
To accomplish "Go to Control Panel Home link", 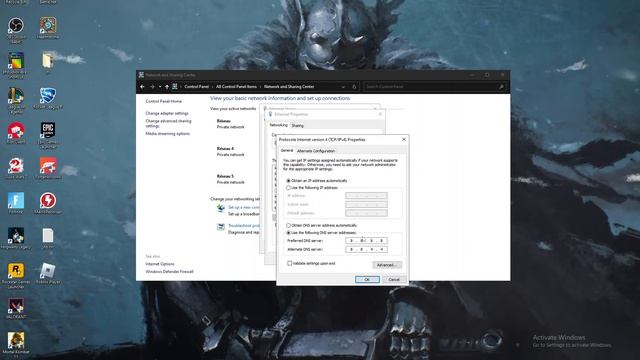I will [164, 101].
